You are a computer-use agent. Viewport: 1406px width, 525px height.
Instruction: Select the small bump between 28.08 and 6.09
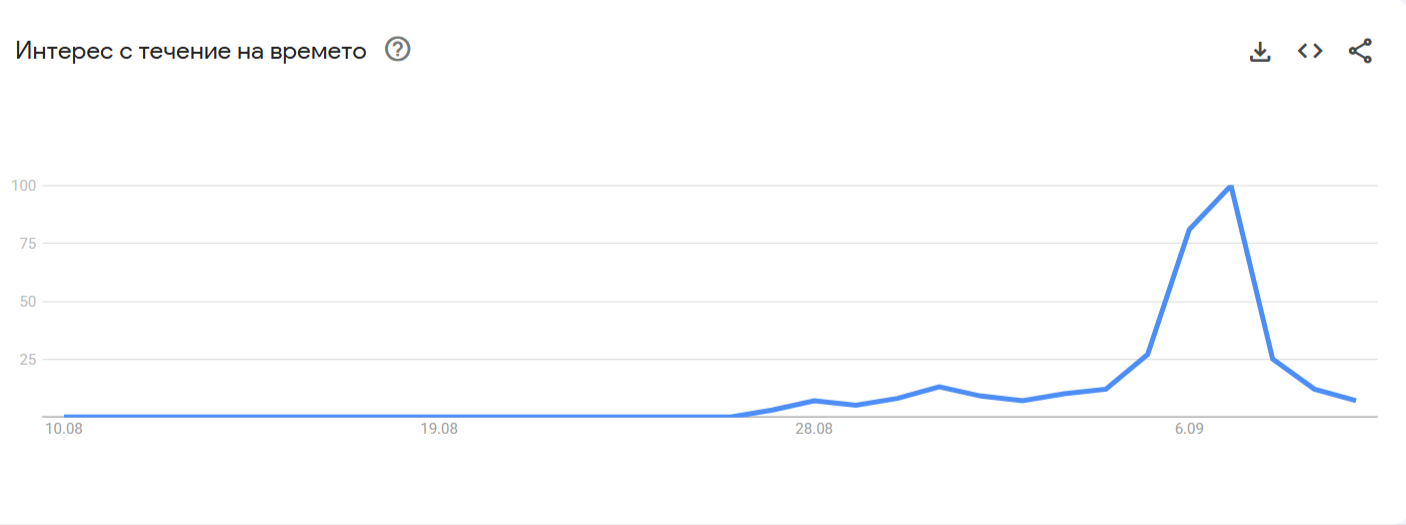coord(939,386)
